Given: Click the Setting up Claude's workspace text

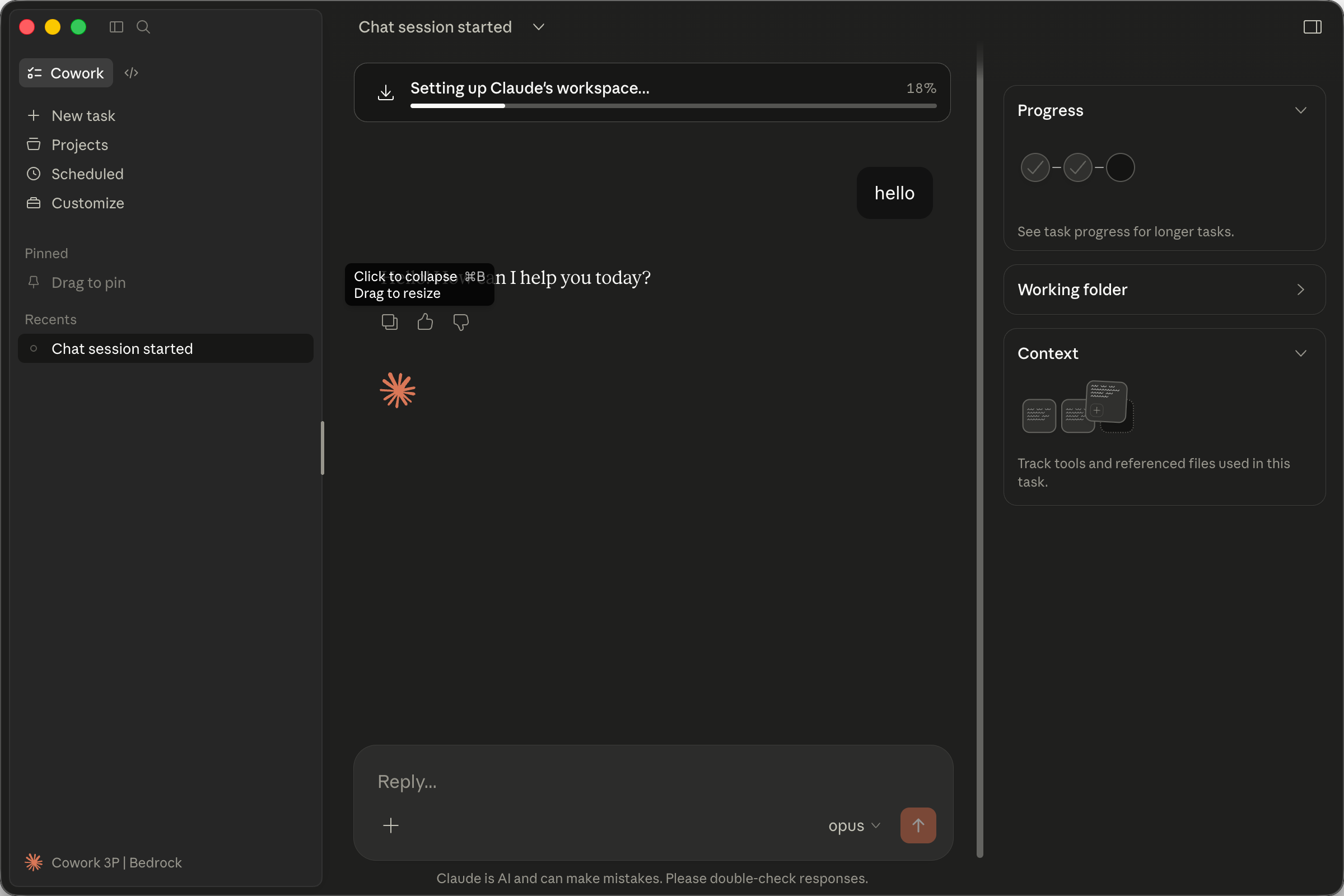Looking at the screenshot, I should coord(530,88).
